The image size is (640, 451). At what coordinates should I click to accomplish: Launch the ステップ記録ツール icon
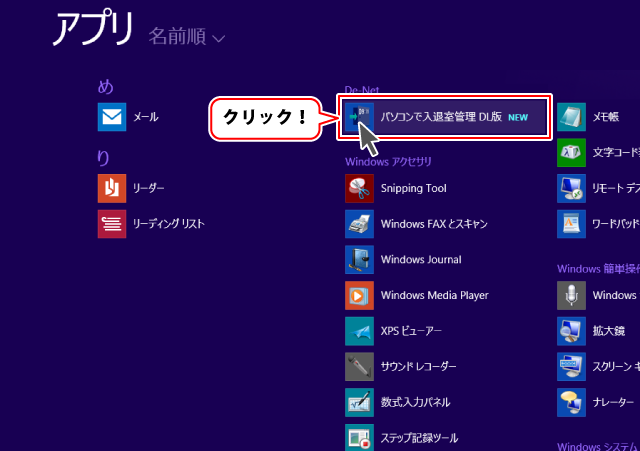point(359,438)
